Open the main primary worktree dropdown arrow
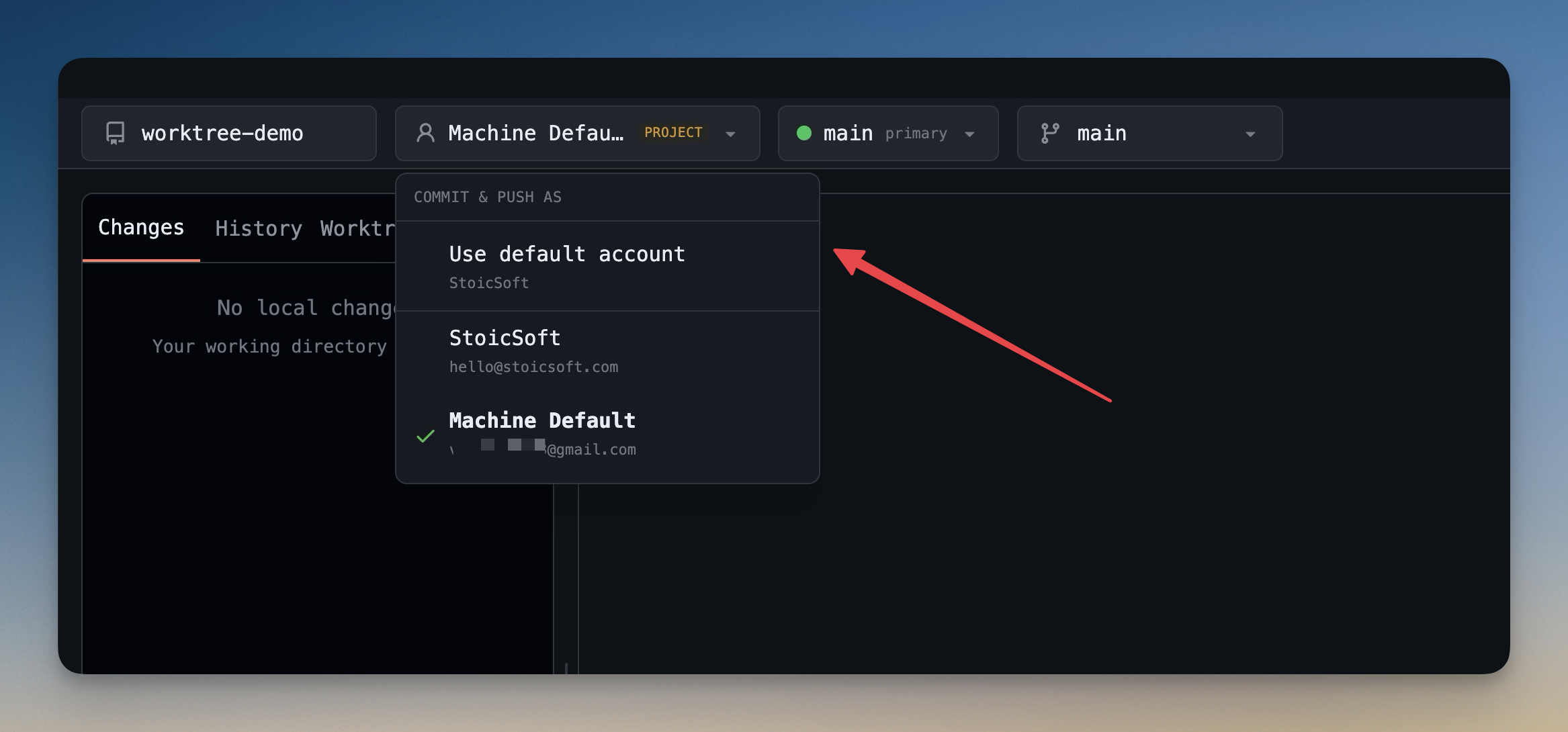The image size is (1568, 732). click(969, 134)
